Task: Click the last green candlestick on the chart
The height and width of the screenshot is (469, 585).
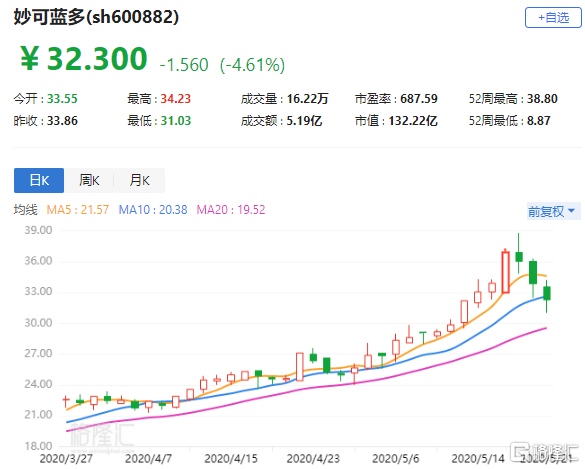Action: tap(547, 293)
